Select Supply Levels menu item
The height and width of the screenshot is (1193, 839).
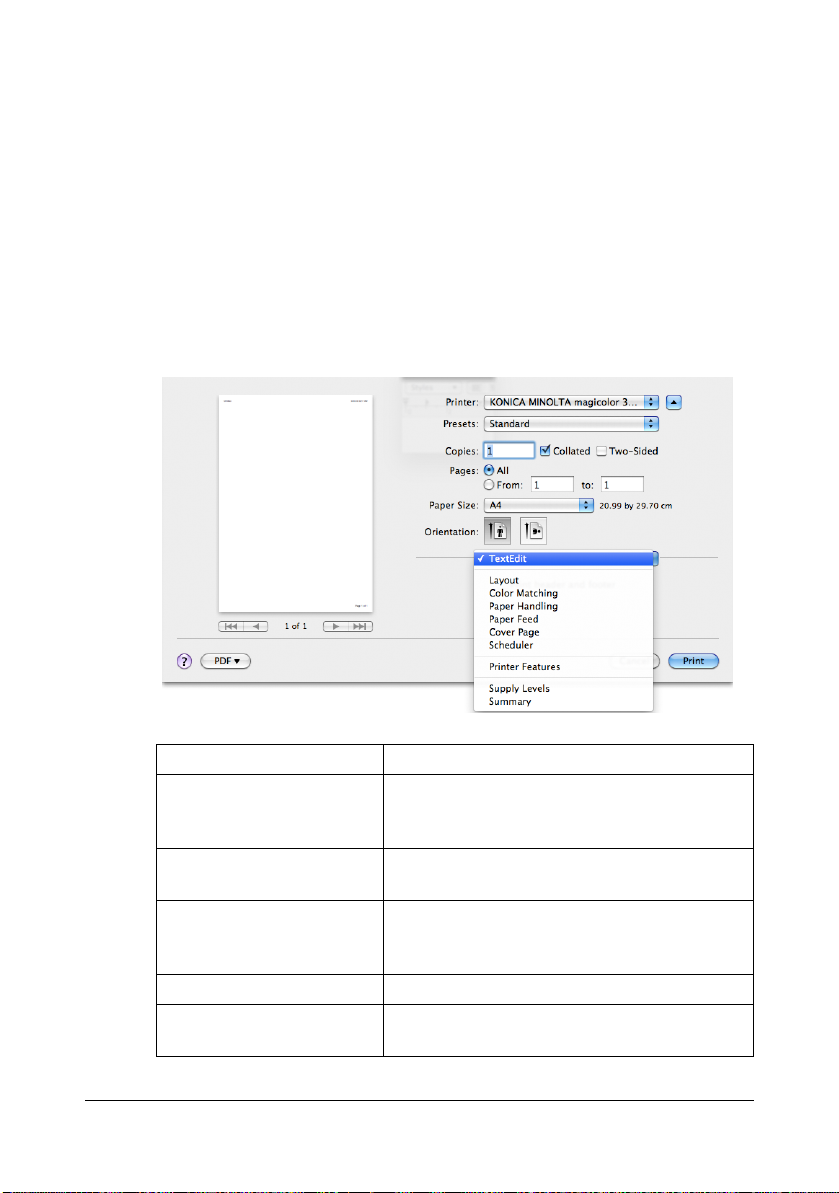click(519, 688)
